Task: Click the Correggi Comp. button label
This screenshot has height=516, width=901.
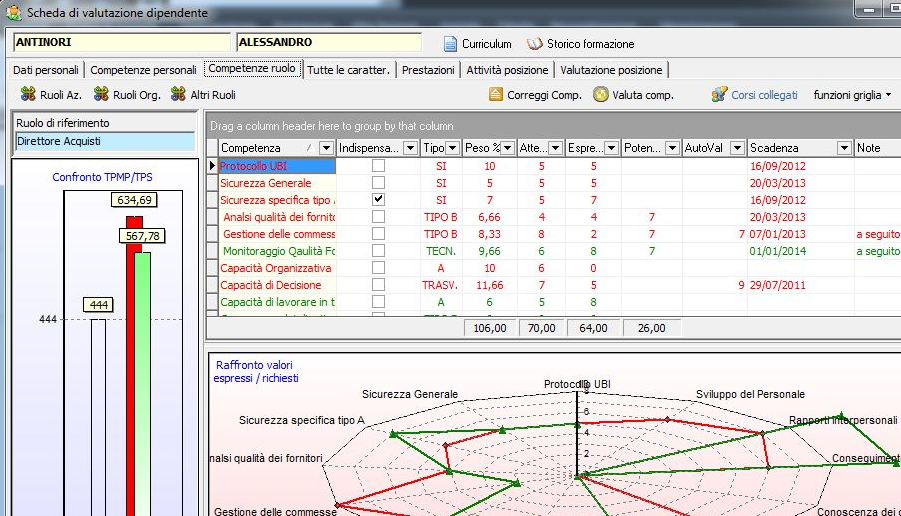Action: (x=544, y=95)
